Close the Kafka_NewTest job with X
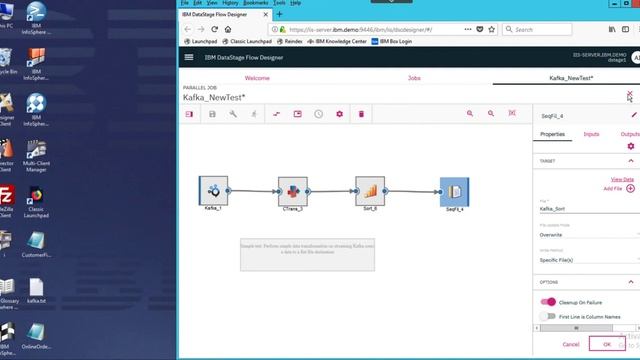Image resolution: width=640 pixels, height=360 pixels. [x=630, y=94]
